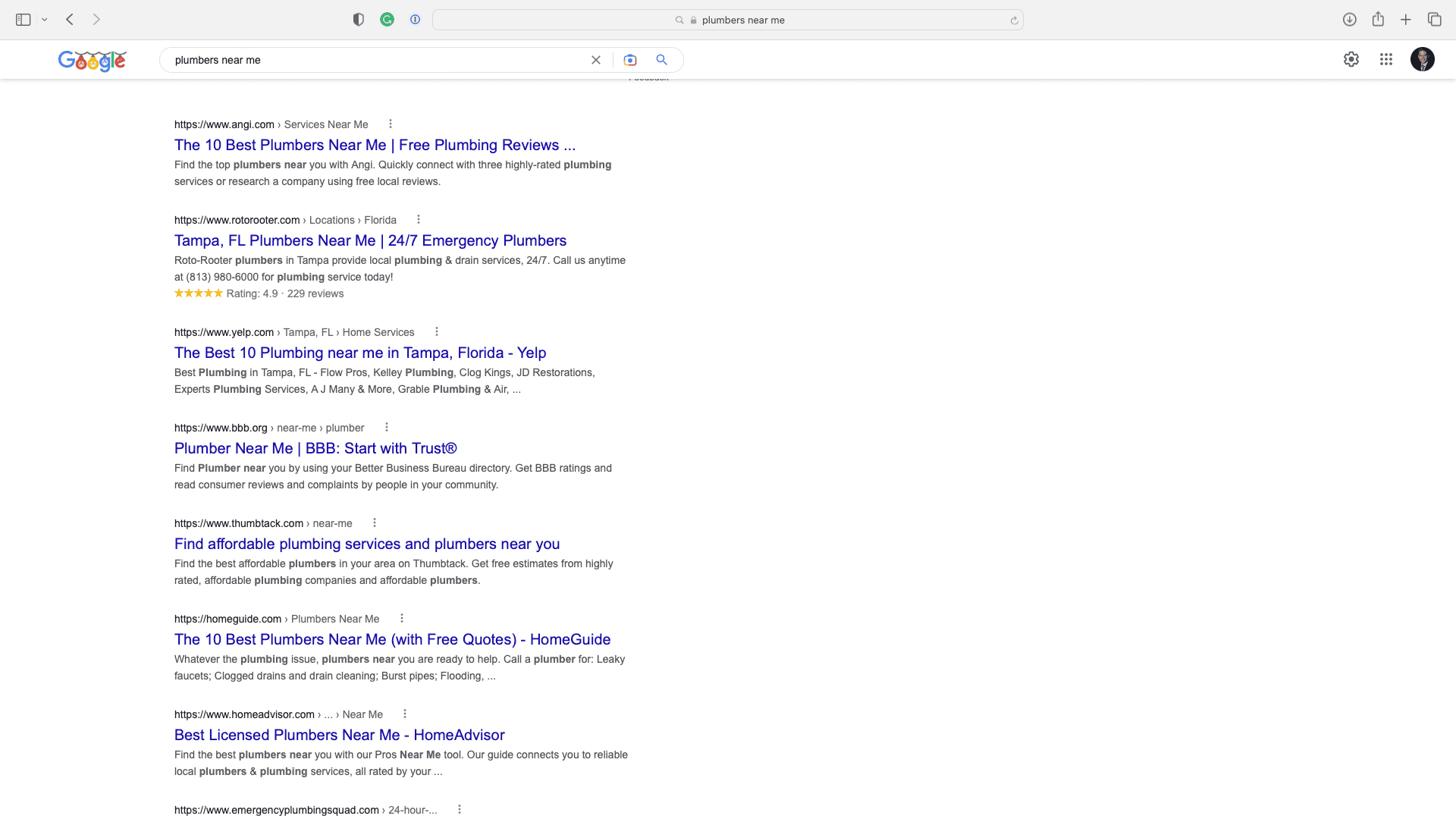This screenshot has height=819, width=1456.
Task: Open BBB Plumber Near Me link
Action: click(x=315, y=448)
